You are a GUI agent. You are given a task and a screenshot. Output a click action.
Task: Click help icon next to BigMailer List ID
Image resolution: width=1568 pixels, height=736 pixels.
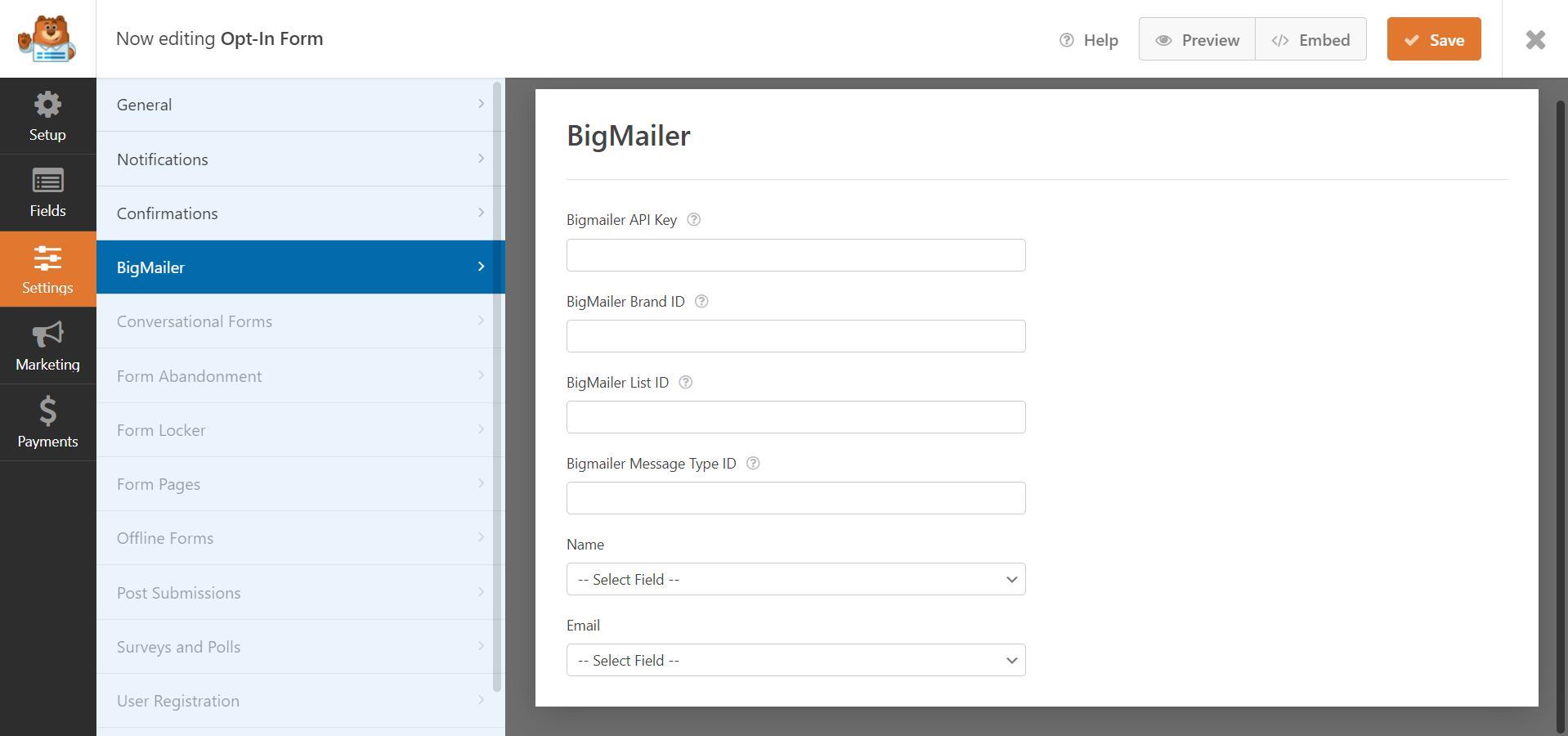[686, 382]
